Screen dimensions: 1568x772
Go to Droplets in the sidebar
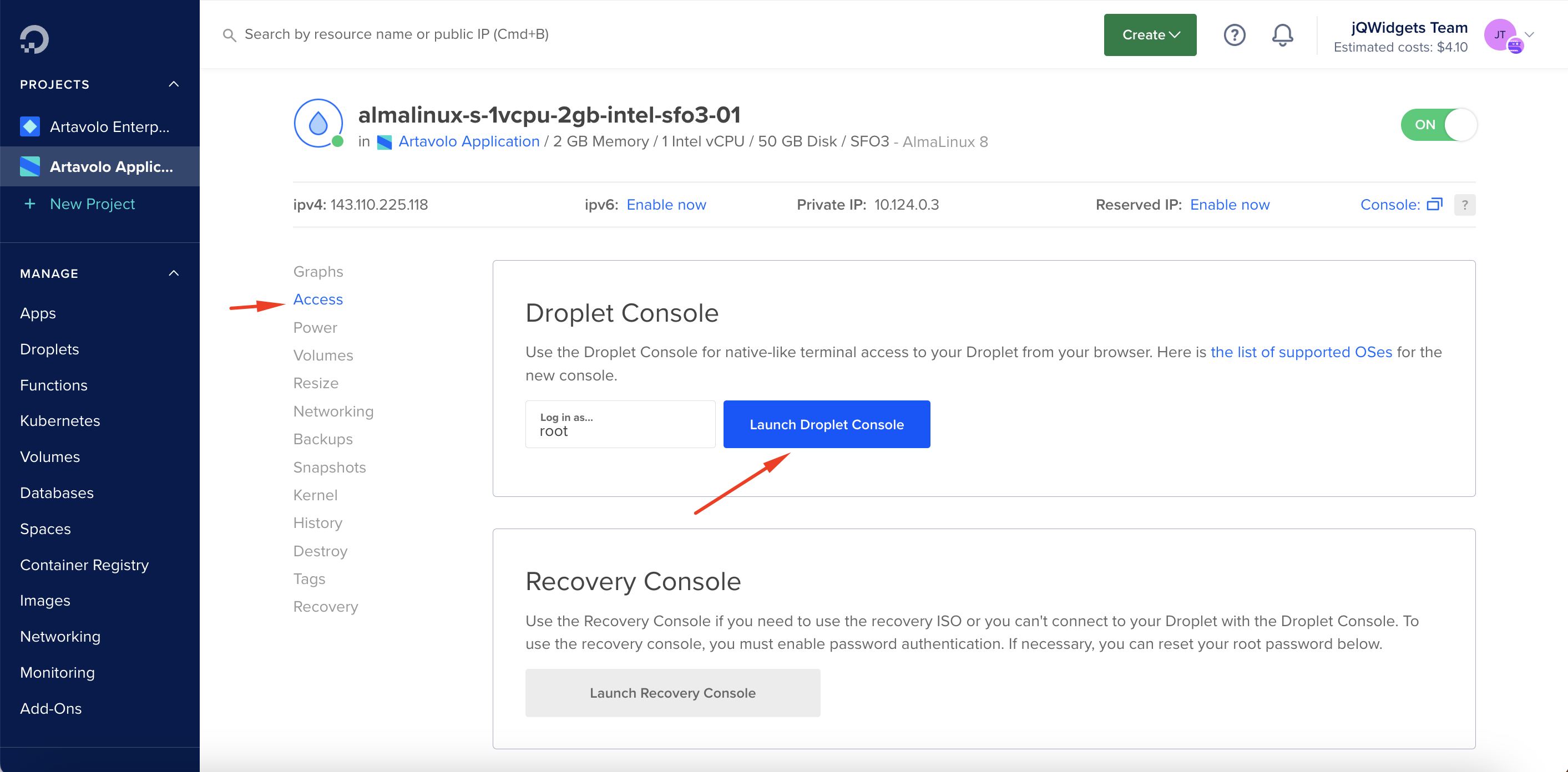coord(49,349)
